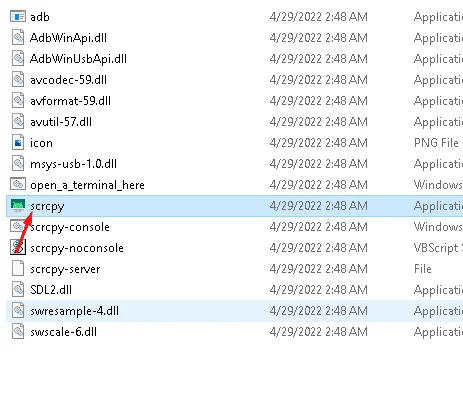Select the file named adb
The image size is (463, 406).
pyautogui.click(x=40, y=17)
